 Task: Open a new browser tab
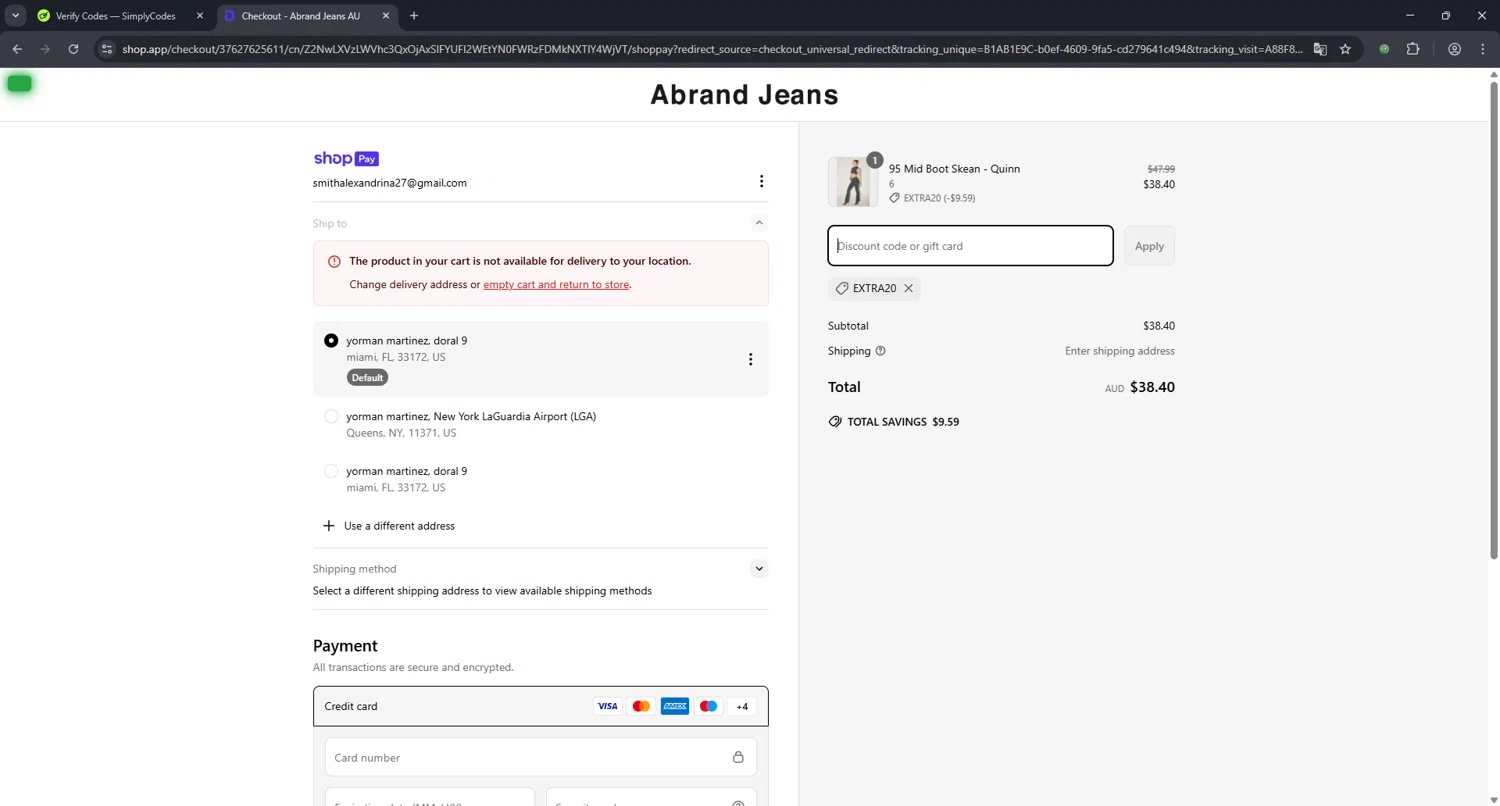pyautogui.click(x=414, y=16)
